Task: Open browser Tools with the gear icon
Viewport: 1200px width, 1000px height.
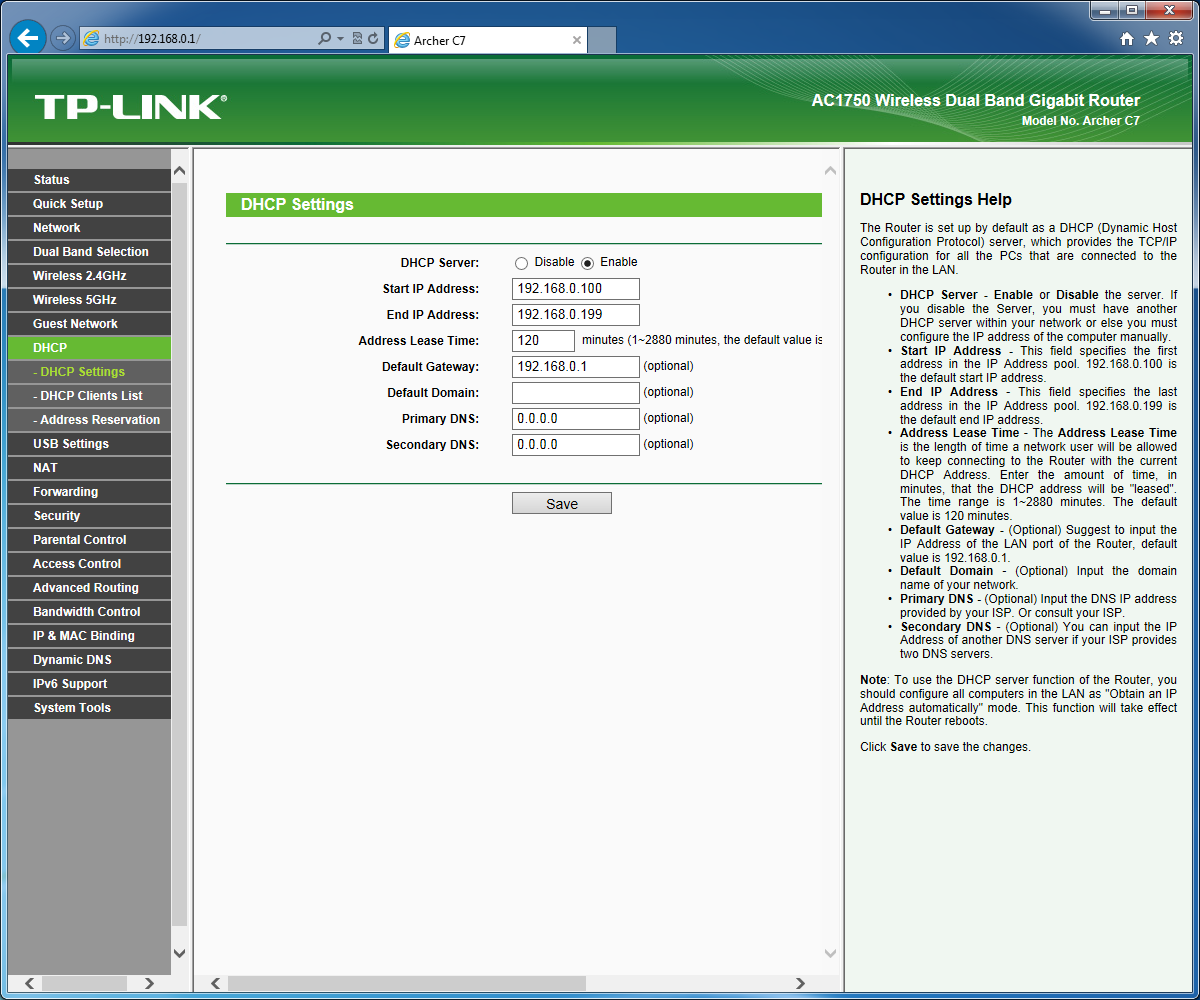Action: pyautogui.click(x=1176, y=39)
